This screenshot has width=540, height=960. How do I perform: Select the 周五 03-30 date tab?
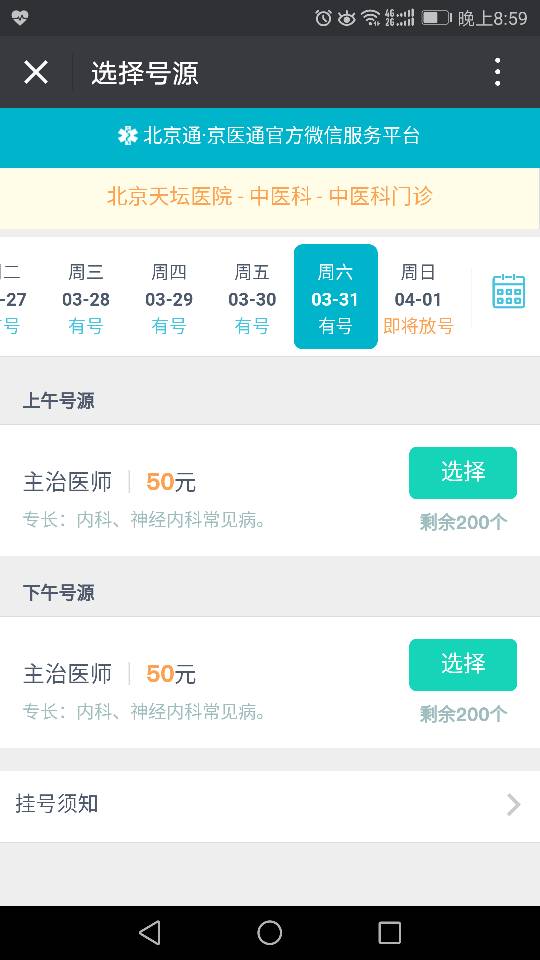click(x=252, y=298)
